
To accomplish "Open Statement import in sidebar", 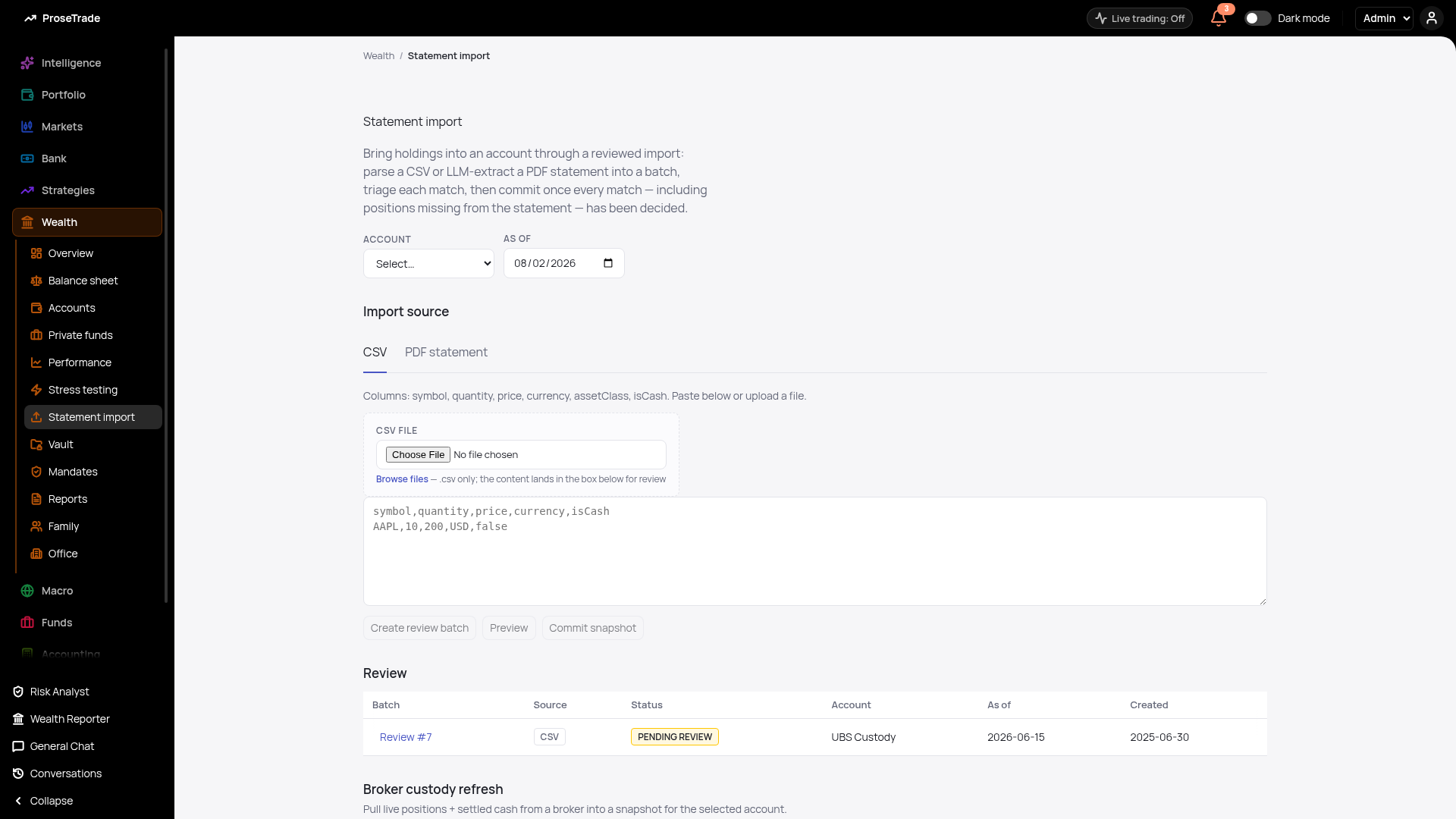I will click(93, 417).
